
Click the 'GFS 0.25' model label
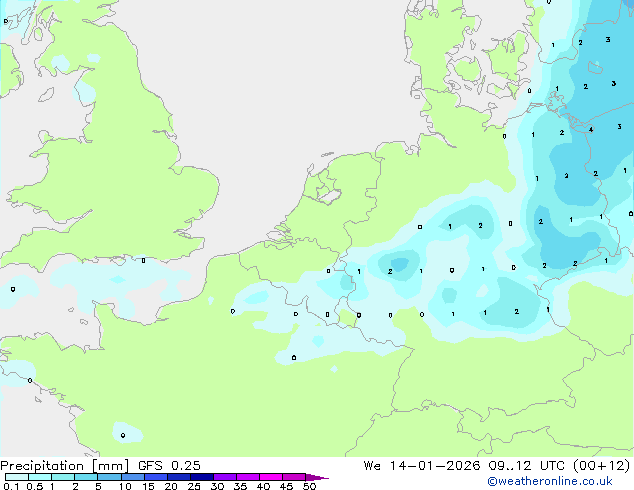click(x=169, y=466)
